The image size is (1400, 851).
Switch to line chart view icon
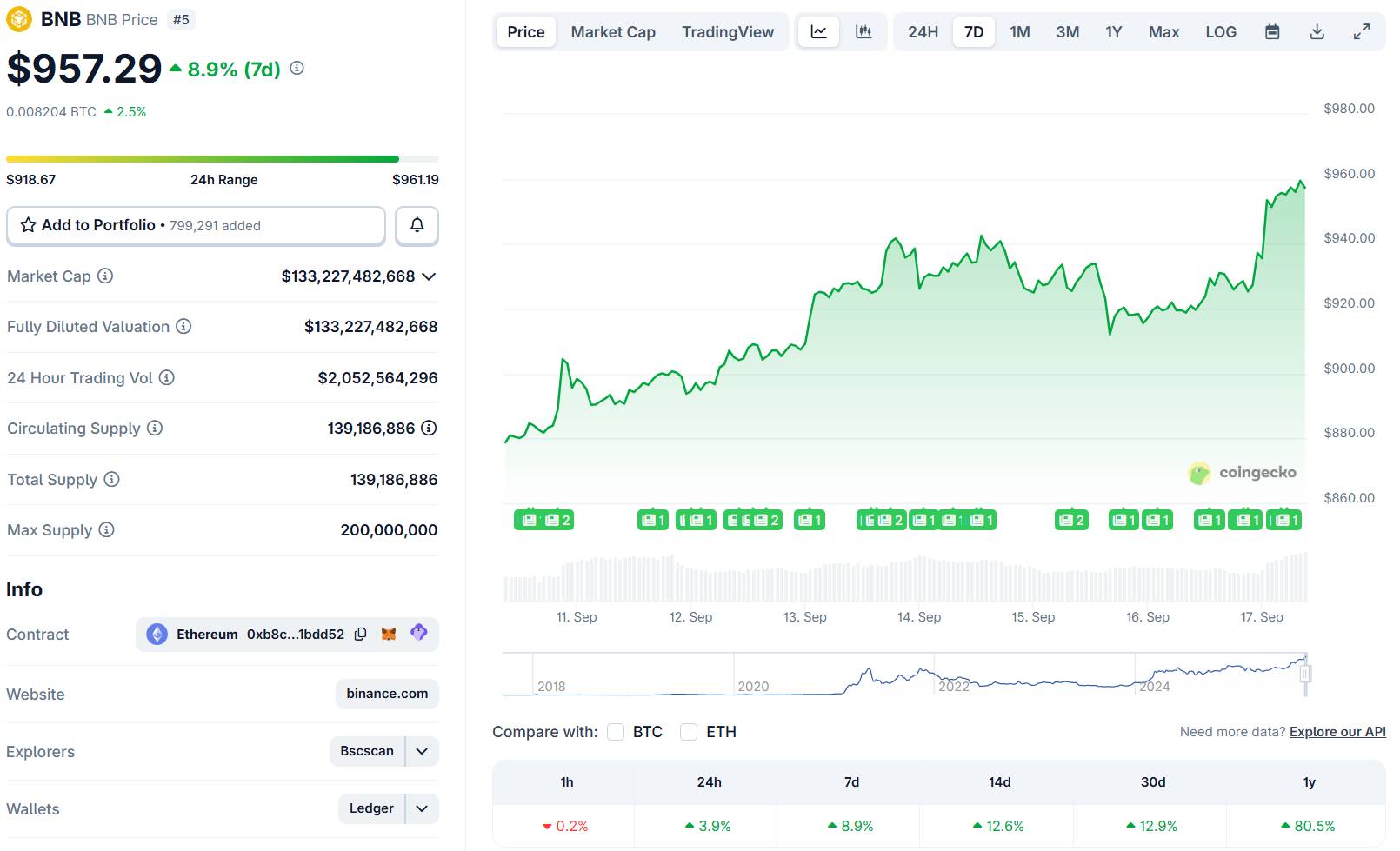[x=819, y=32]
